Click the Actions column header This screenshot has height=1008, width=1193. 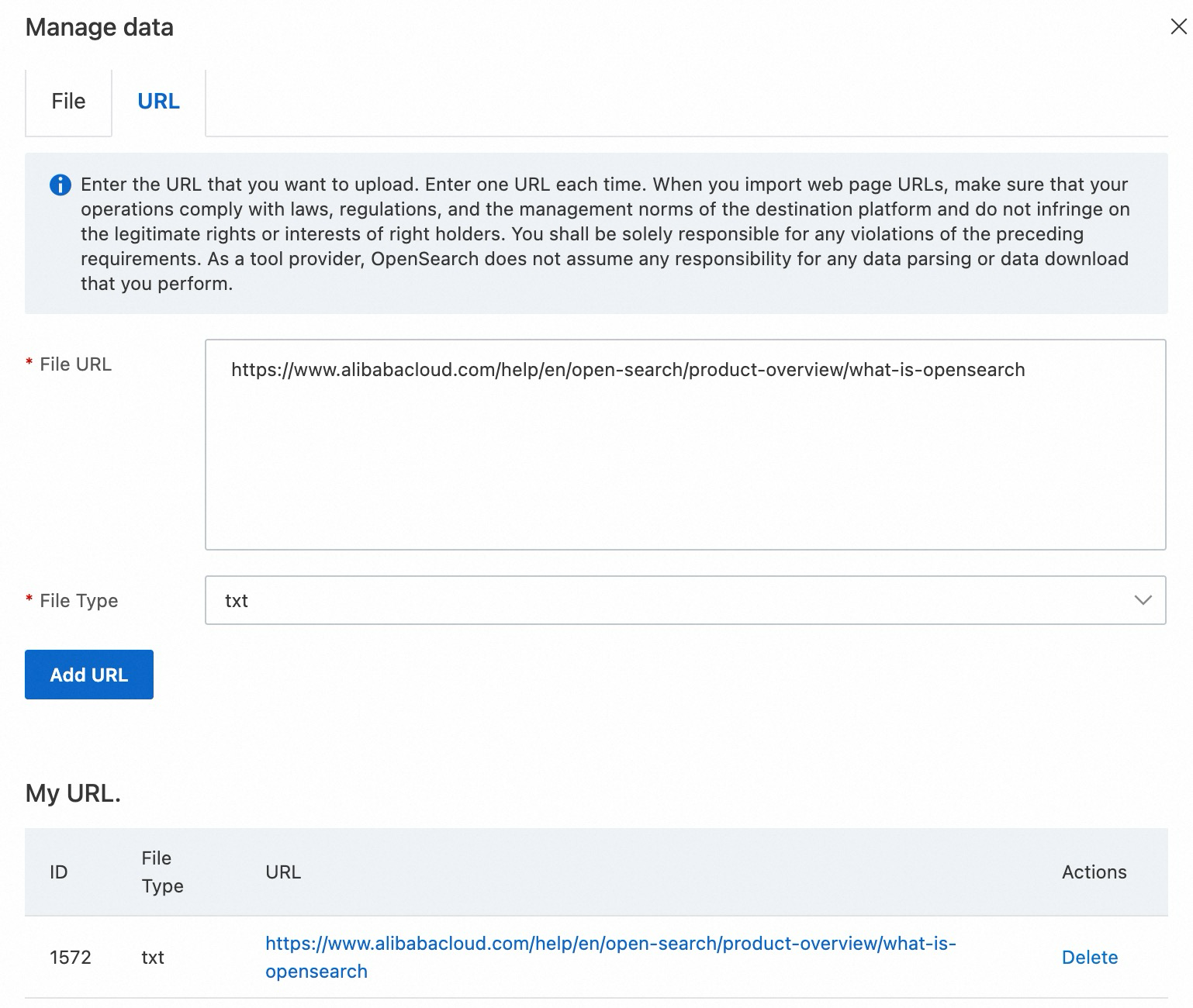click(x=1094, y=872)
